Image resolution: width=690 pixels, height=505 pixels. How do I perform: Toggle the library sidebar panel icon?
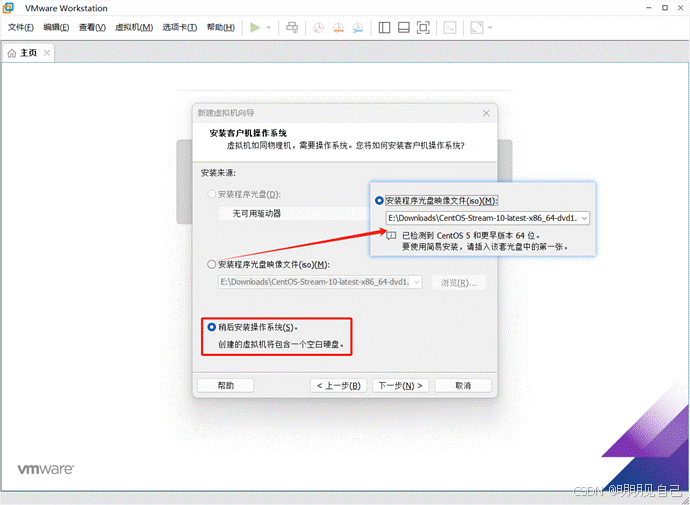(384, 28)
